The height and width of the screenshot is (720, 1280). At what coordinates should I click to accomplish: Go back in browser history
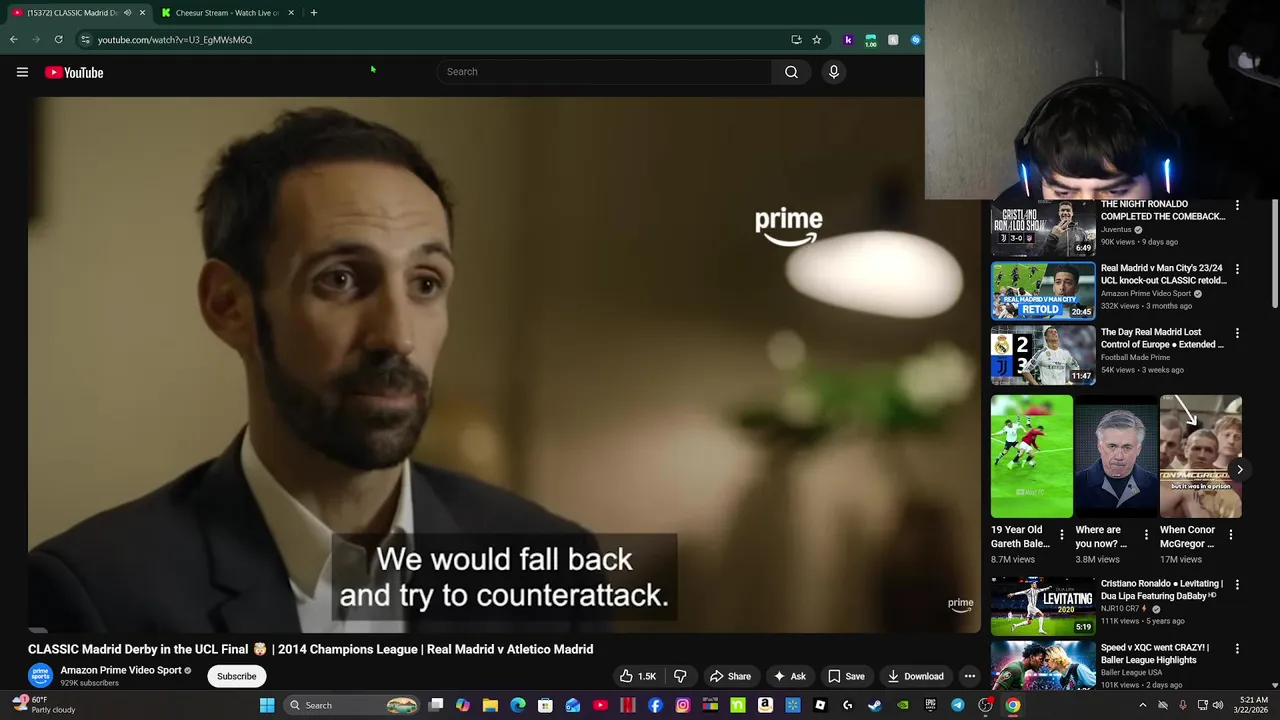(x=14, y=40)
